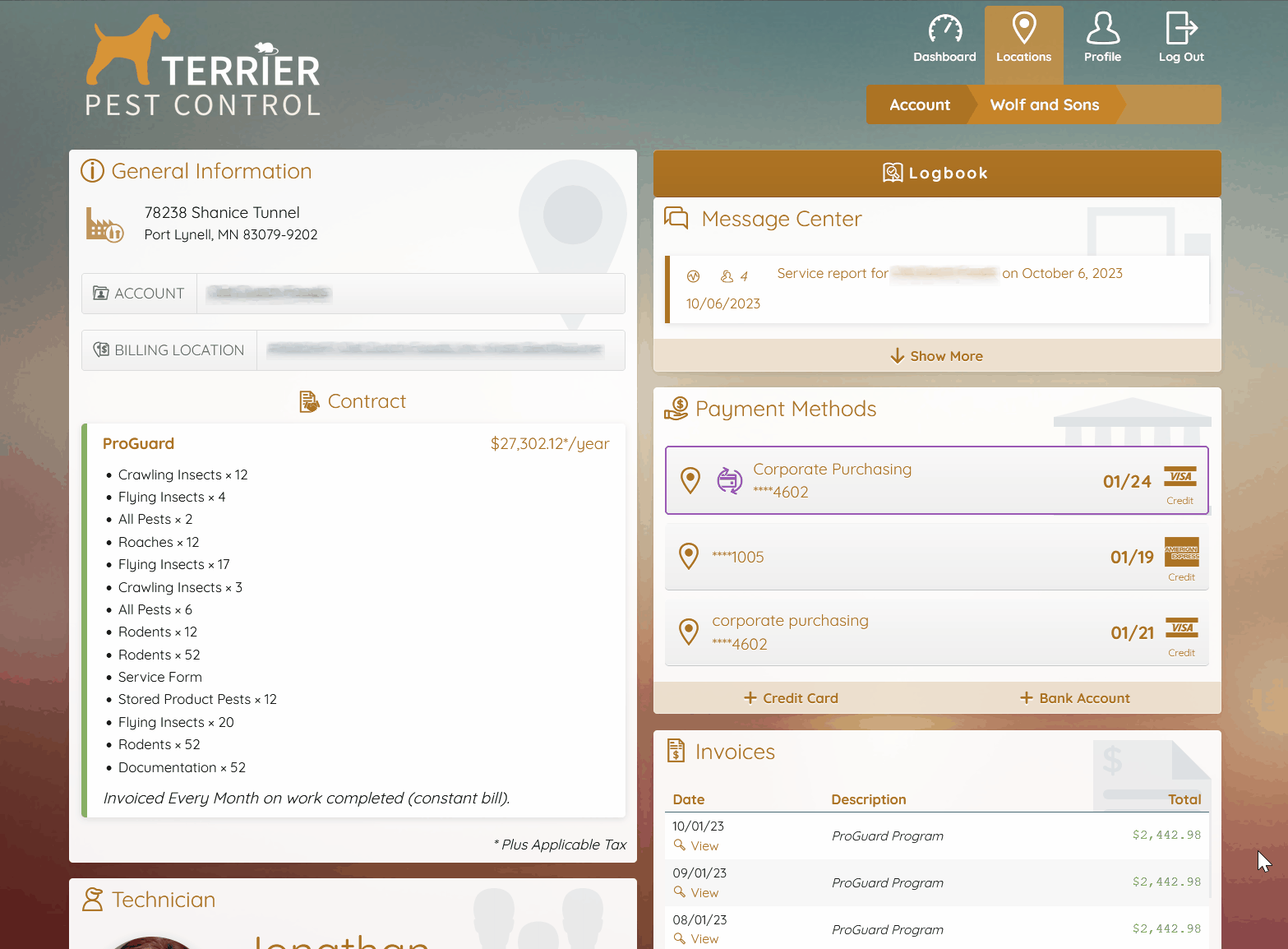This screenshot has width=1288, height=949.
Task: Open the Dashboard gauge icon
Action: click(944, 29)
